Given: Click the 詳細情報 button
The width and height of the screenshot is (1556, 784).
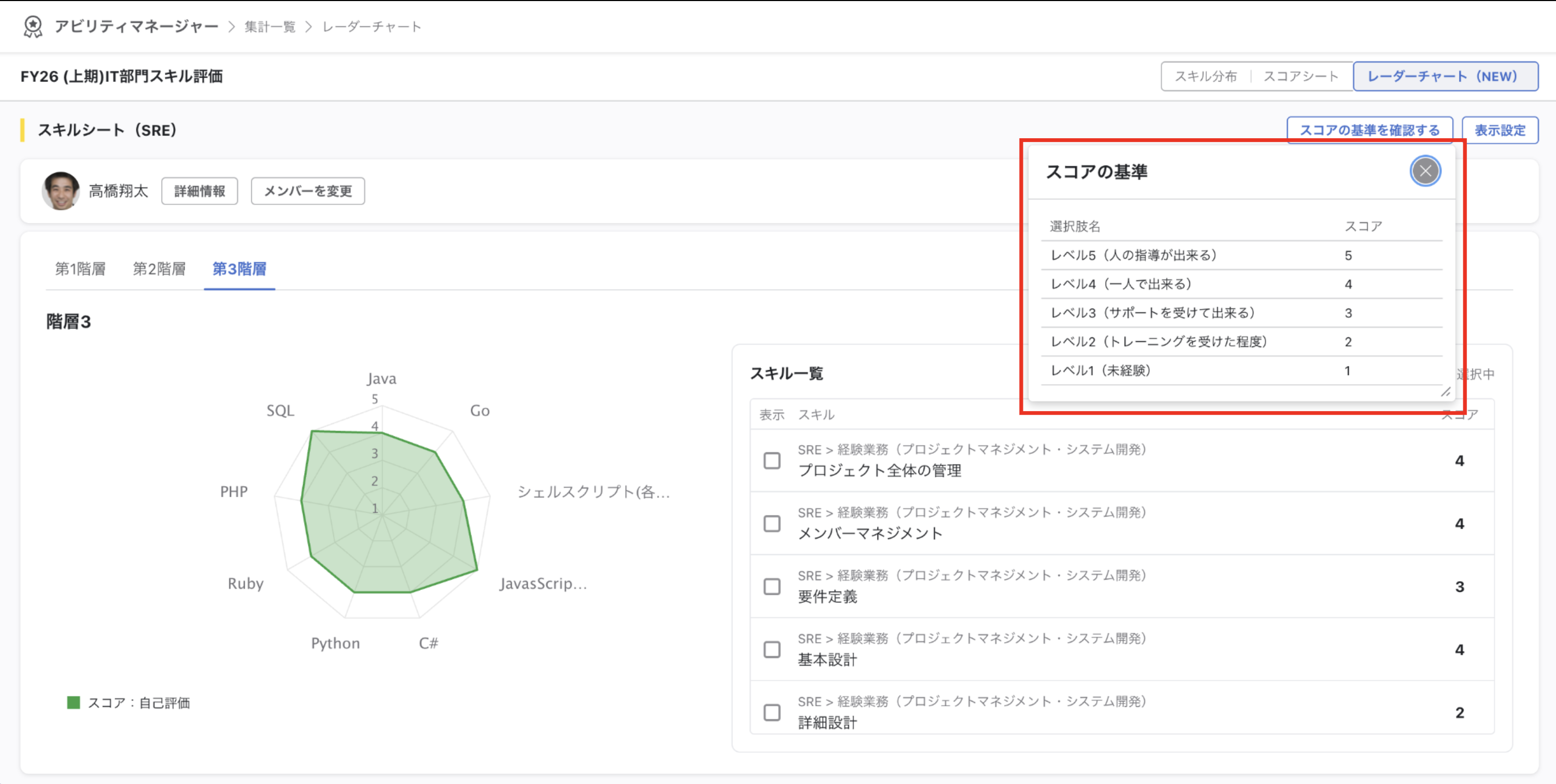Looking at the screenshot, I should [x=199, y=191].
